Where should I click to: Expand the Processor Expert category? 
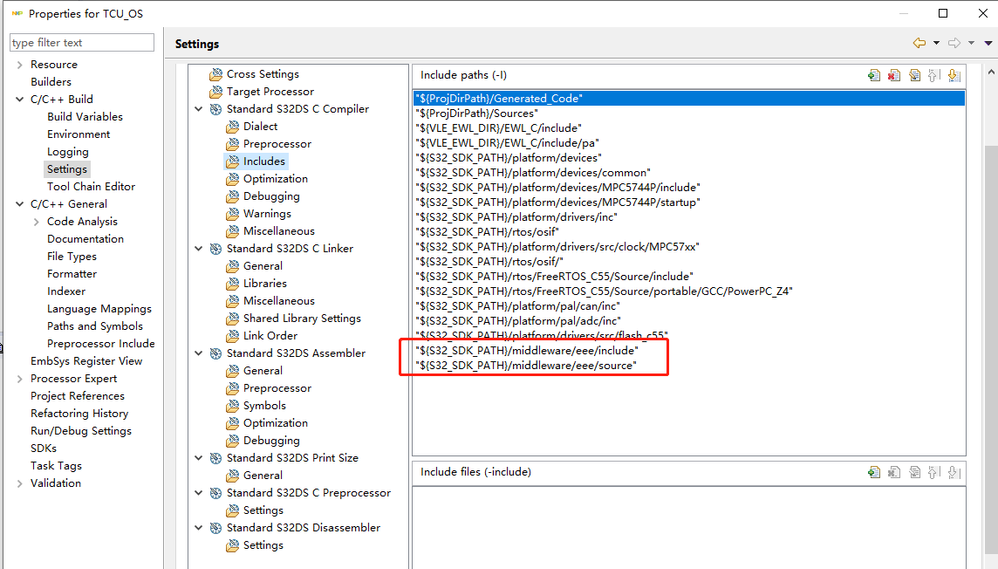click(x=19, y=379)
